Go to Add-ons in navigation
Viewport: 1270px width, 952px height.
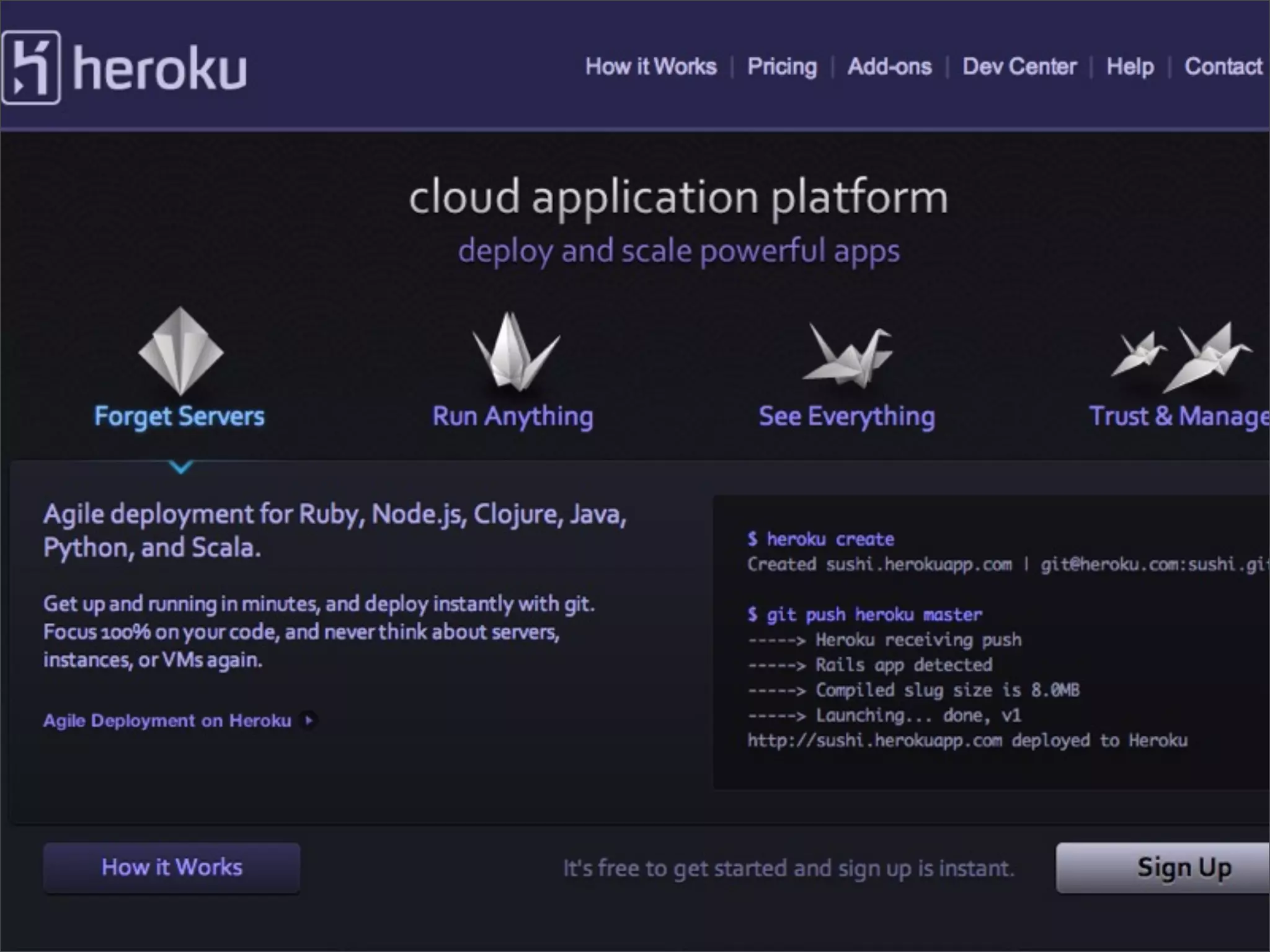889,66
